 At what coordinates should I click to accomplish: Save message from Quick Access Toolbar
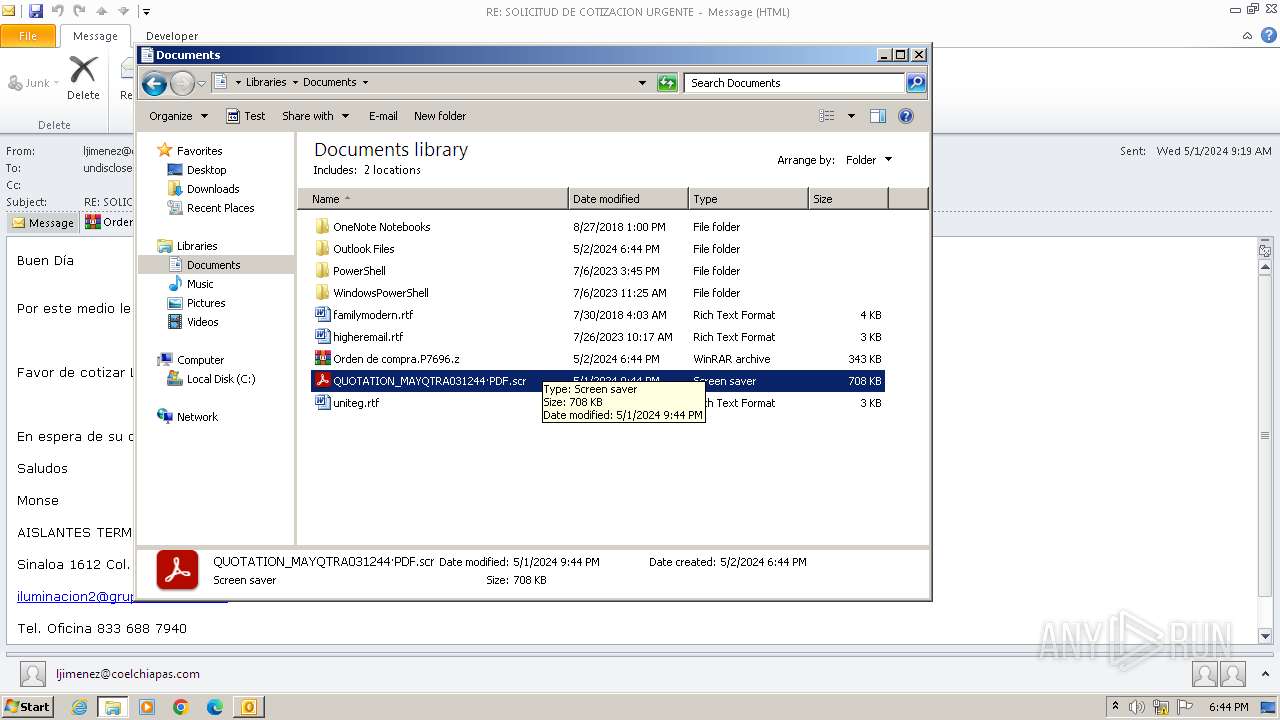coord(36,12)
